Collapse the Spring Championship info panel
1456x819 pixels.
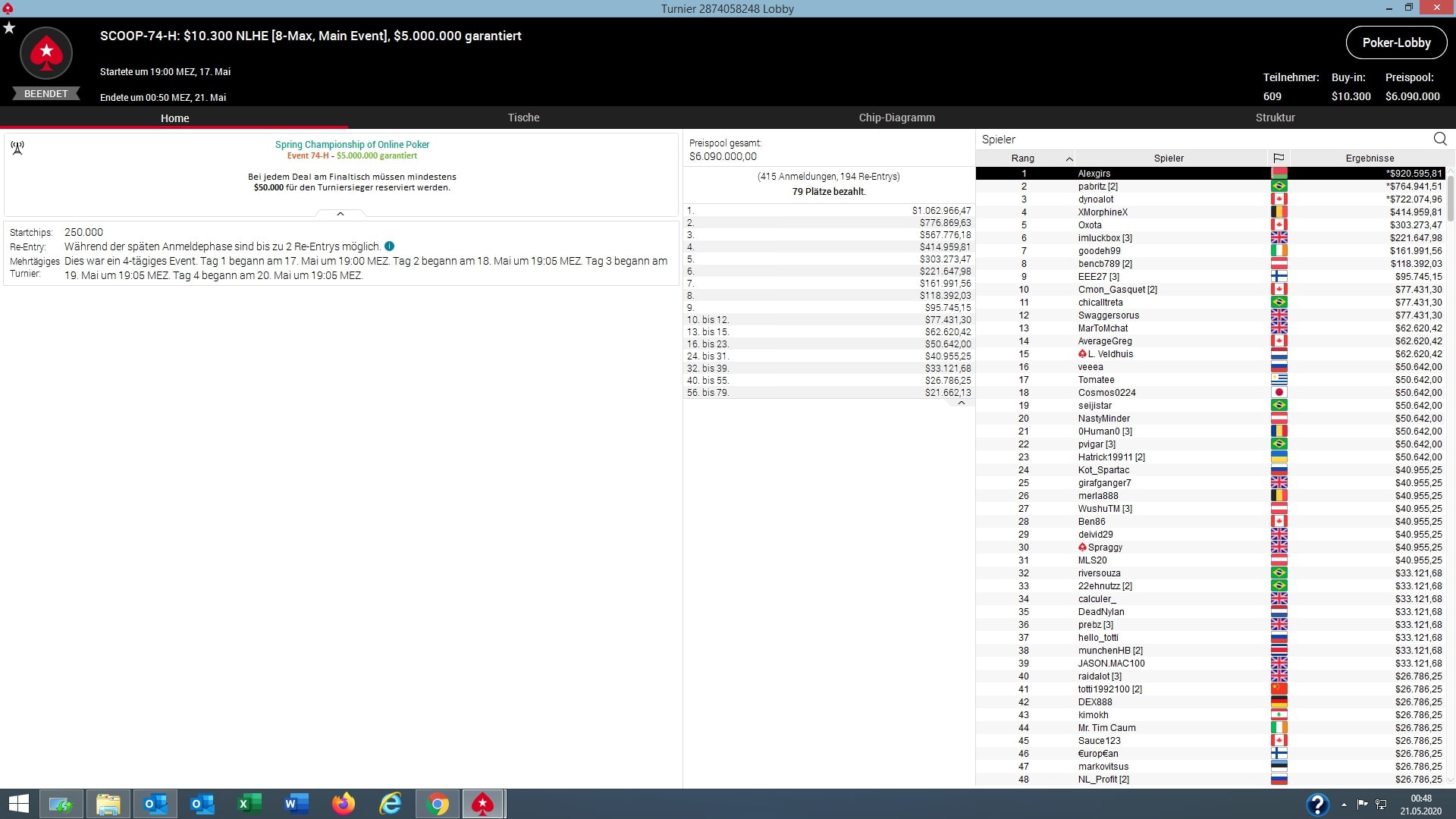pyautogui.click(x=340, y=214)
